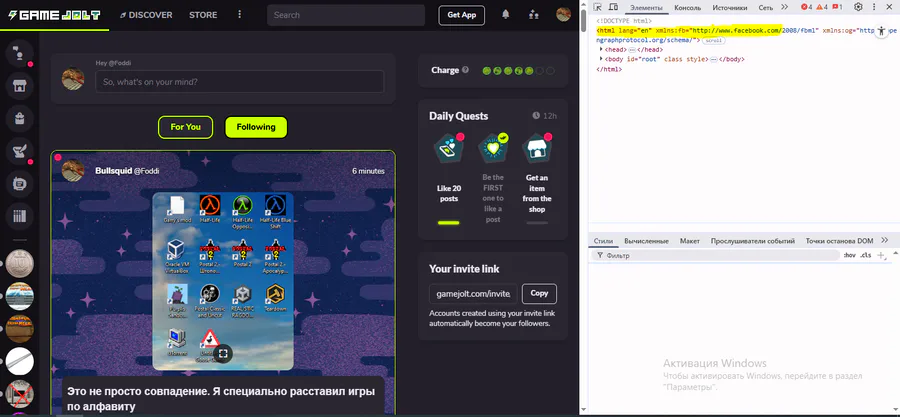This screenshot has width=900, height=417.
Task: Open Bullsquid's profile from post header
Action: 113,171
